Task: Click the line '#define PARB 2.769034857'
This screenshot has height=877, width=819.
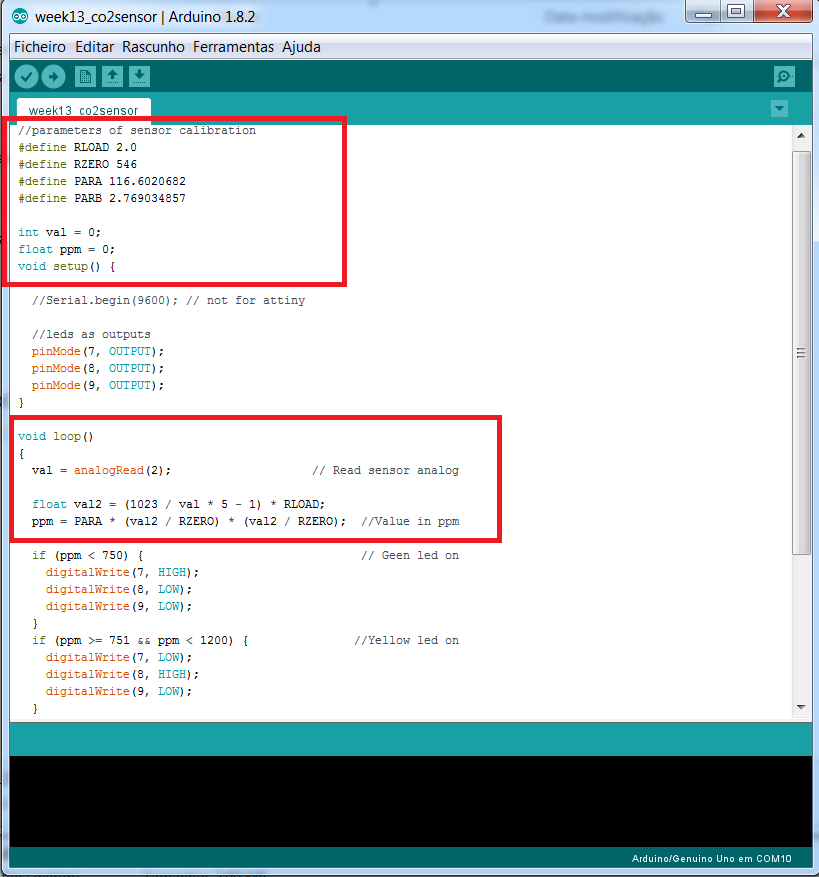Action: tap(102, 199)
